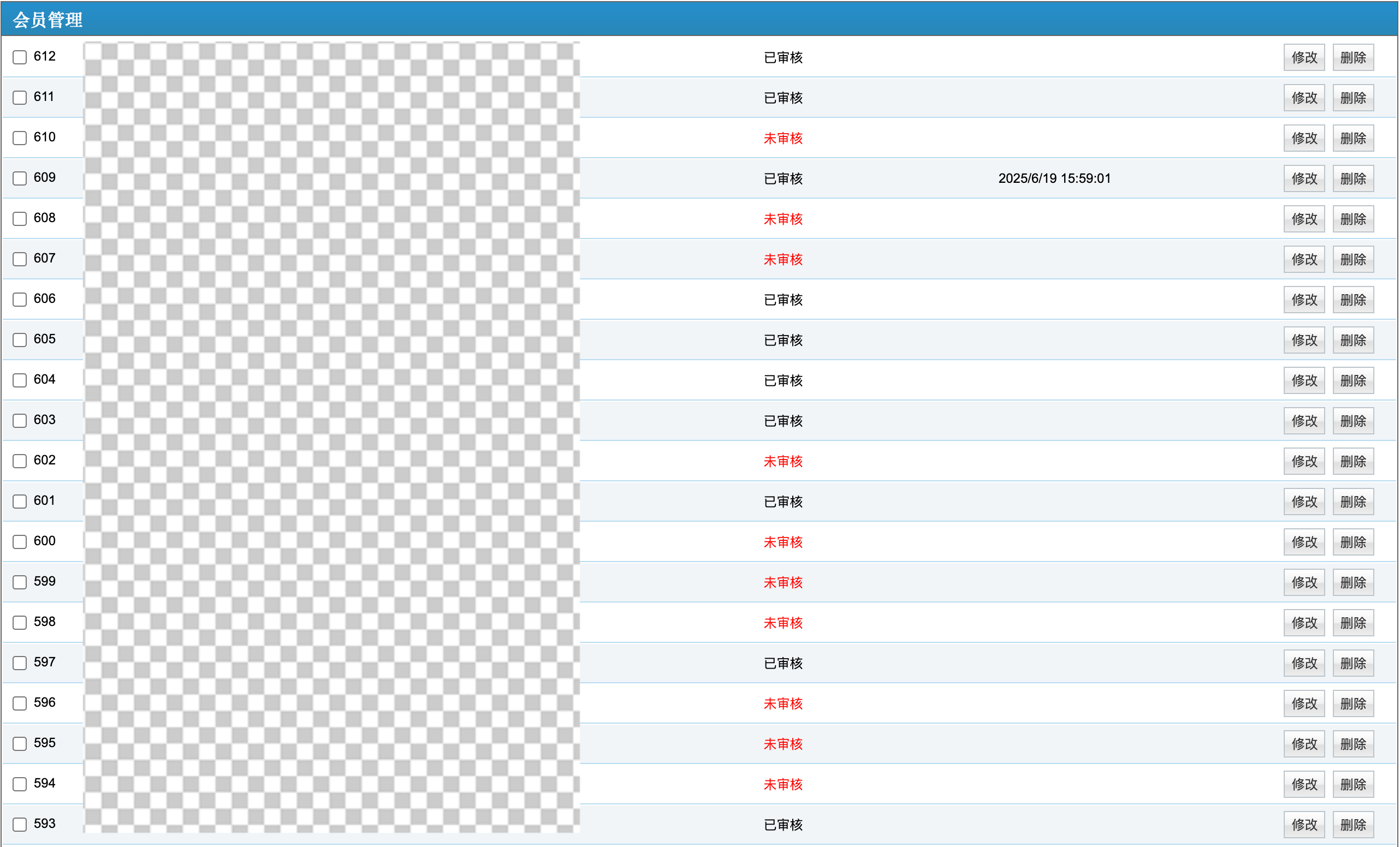
Task: Check the box for member 603
Action: 20,420
